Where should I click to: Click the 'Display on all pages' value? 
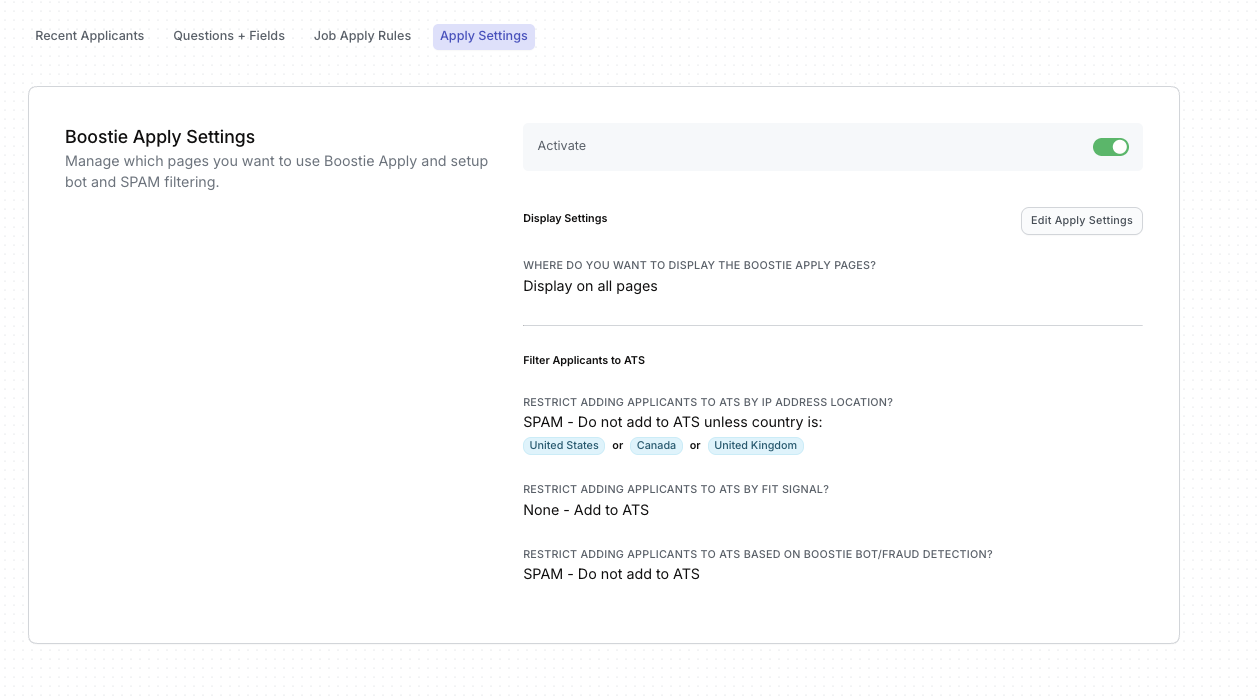pos(590,286)
